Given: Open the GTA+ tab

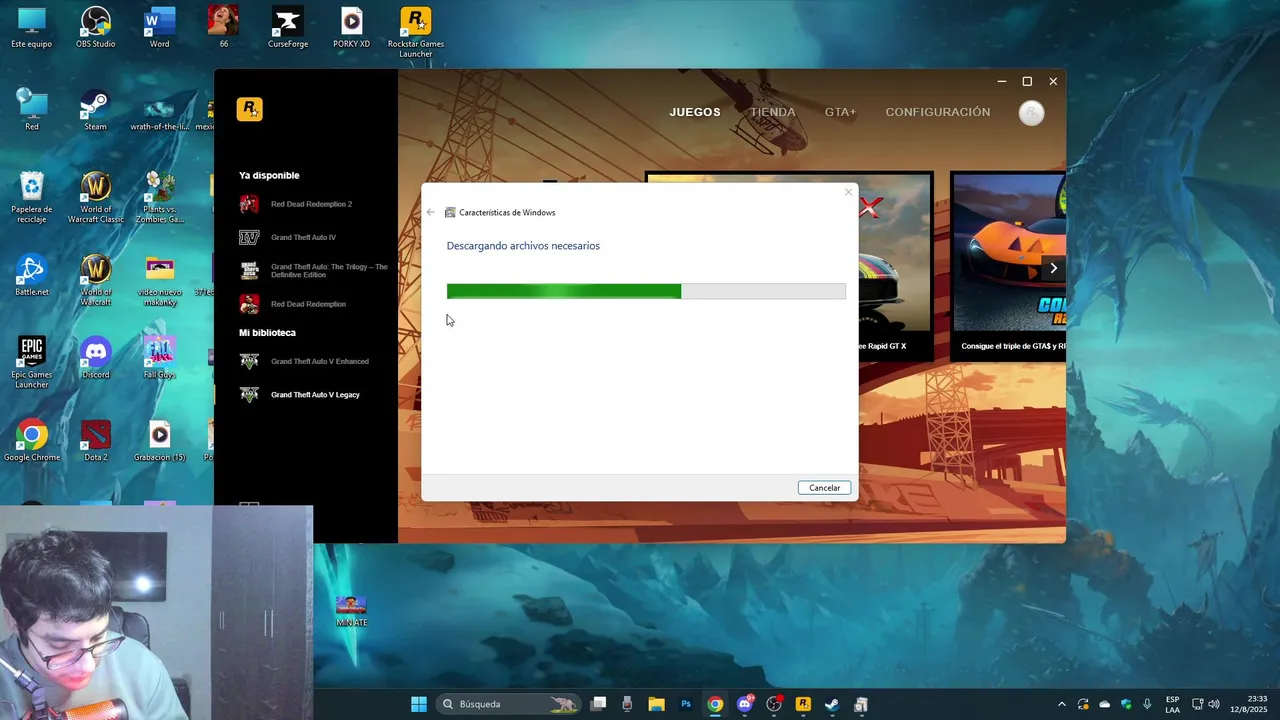Looking at the screenshot, I should pos(840,112).
